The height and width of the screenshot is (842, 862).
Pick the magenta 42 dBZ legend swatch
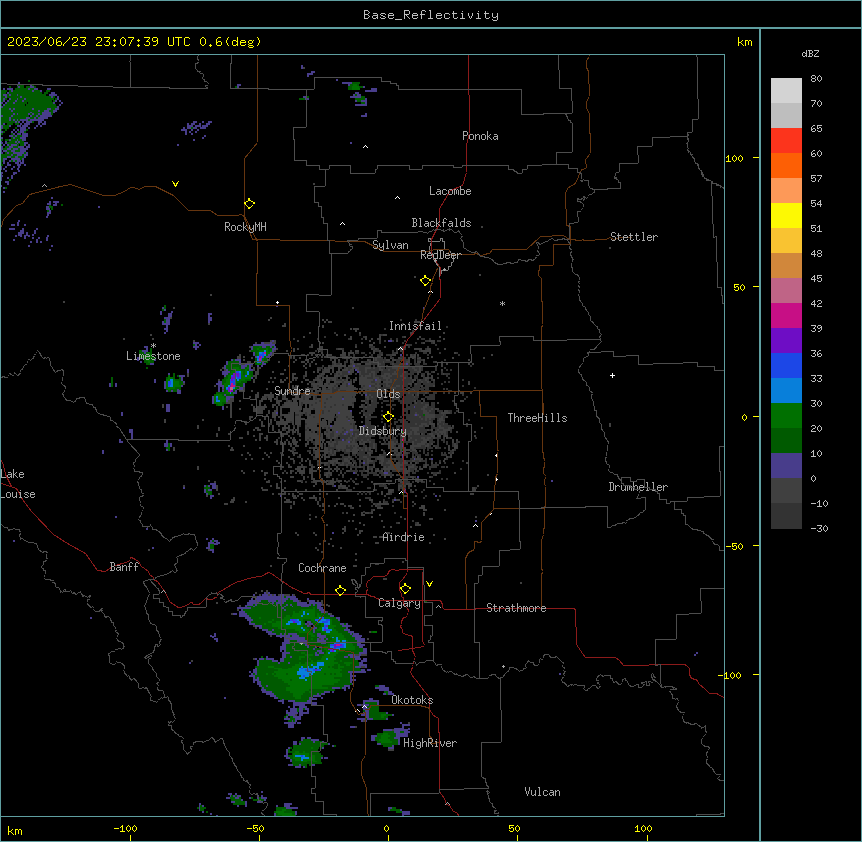pyautogui.click(x=786, y=315)
